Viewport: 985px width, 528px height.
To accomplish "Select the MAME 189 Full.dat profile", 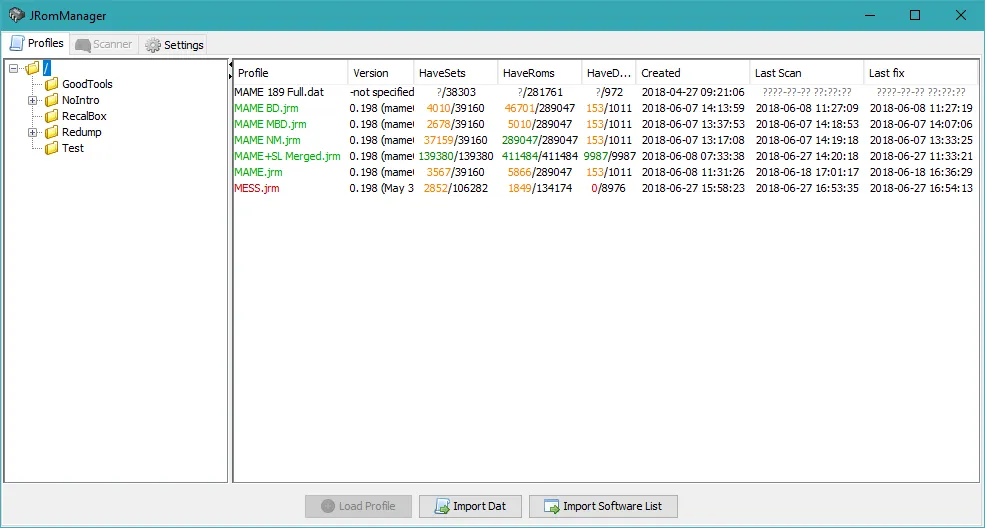I will click(279, 92).
